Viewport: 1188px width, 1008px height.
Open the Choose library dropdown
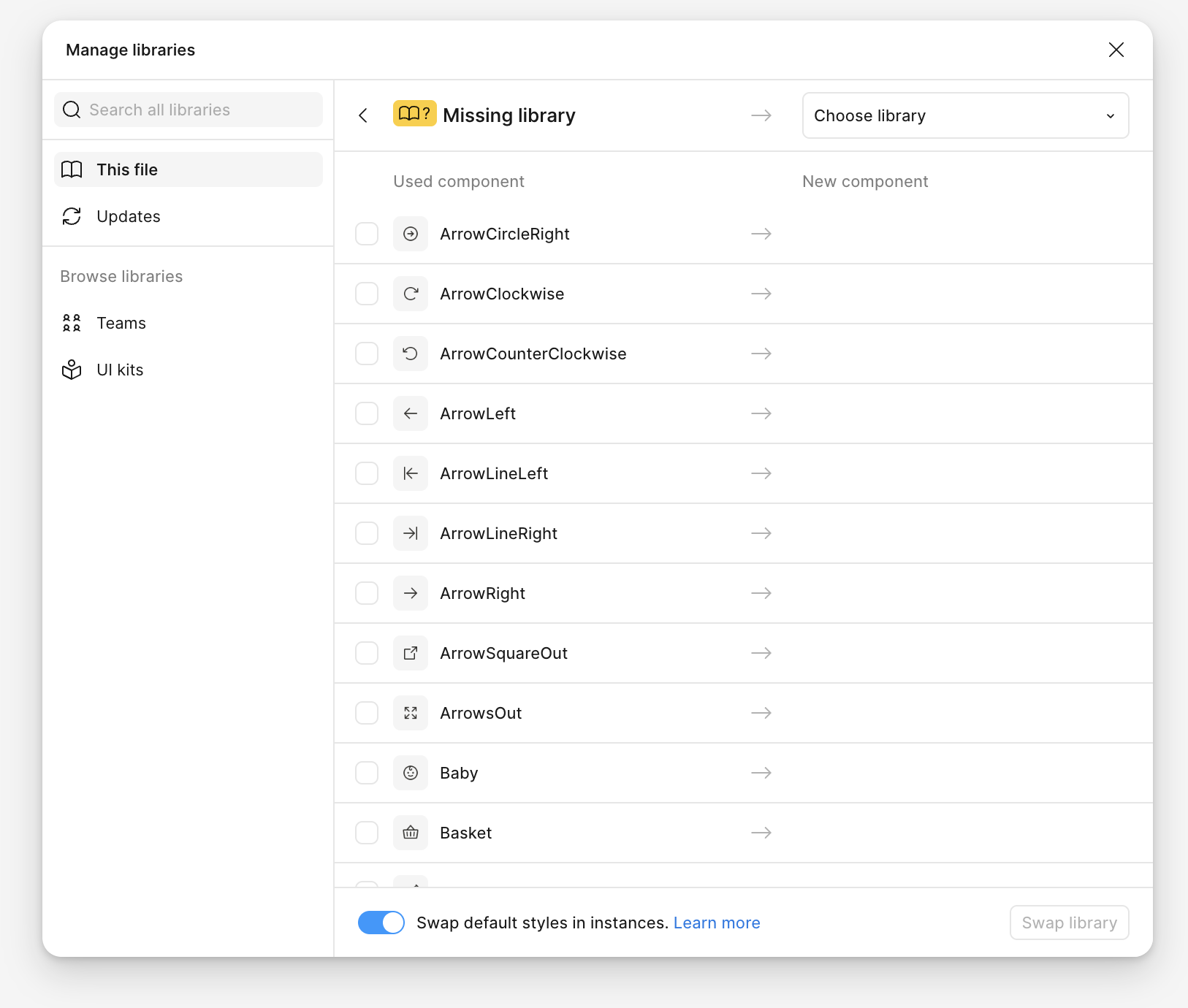[965, 115]
